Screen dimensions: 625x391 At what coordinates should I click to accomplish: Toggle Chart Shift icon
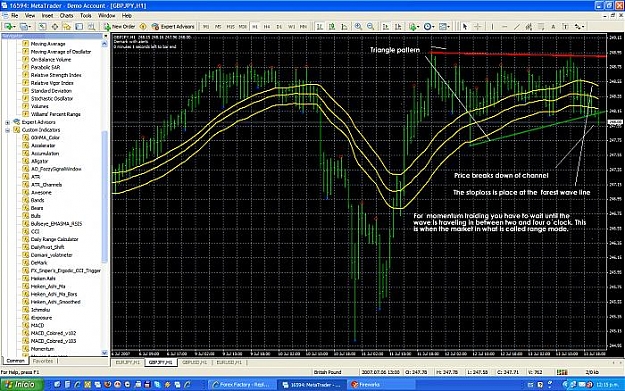pyautogui.click(x=398, y=27)
